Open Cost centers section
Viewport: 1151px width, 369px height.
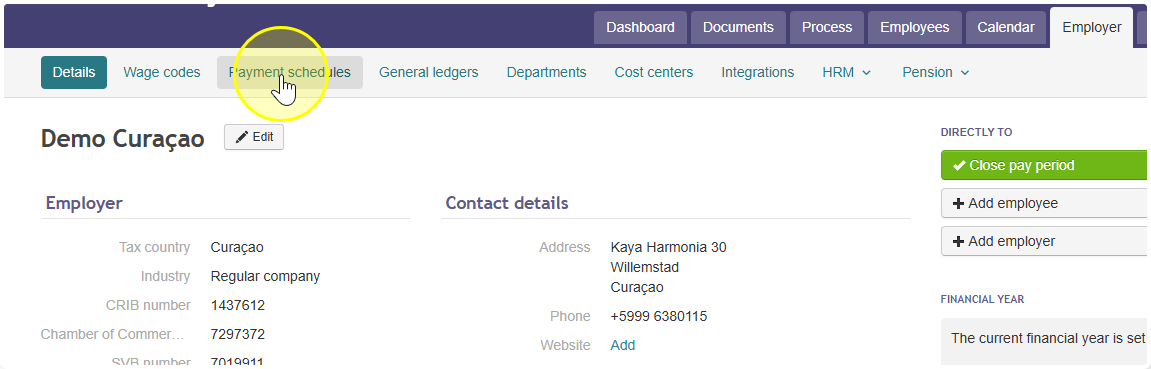coord(653,73)
